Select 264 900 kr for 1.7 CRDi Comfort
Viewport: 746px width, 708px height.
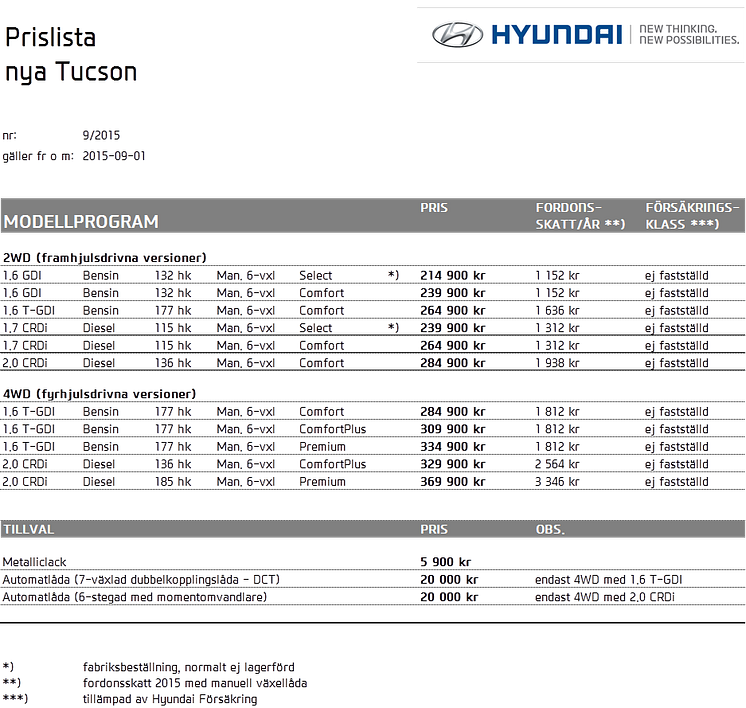point(452,345)
